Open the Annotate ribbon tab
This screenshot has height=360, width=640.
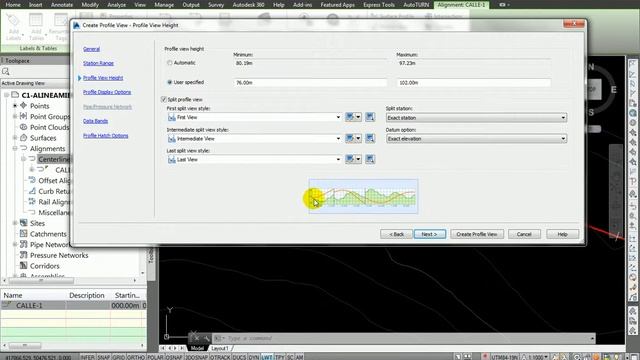click(62, 5)
